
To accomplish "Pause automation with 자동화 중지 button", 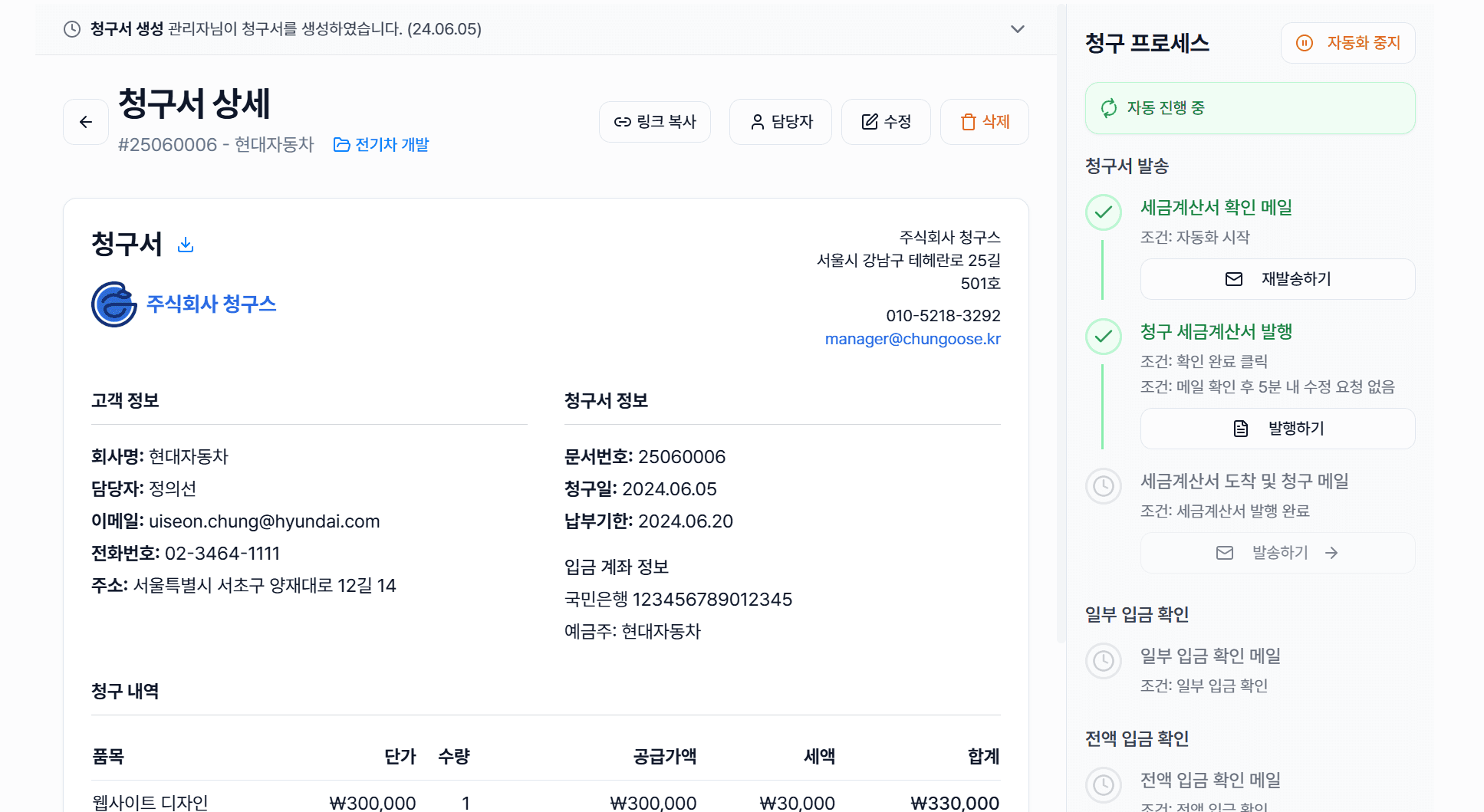I will click(1348, 43).
